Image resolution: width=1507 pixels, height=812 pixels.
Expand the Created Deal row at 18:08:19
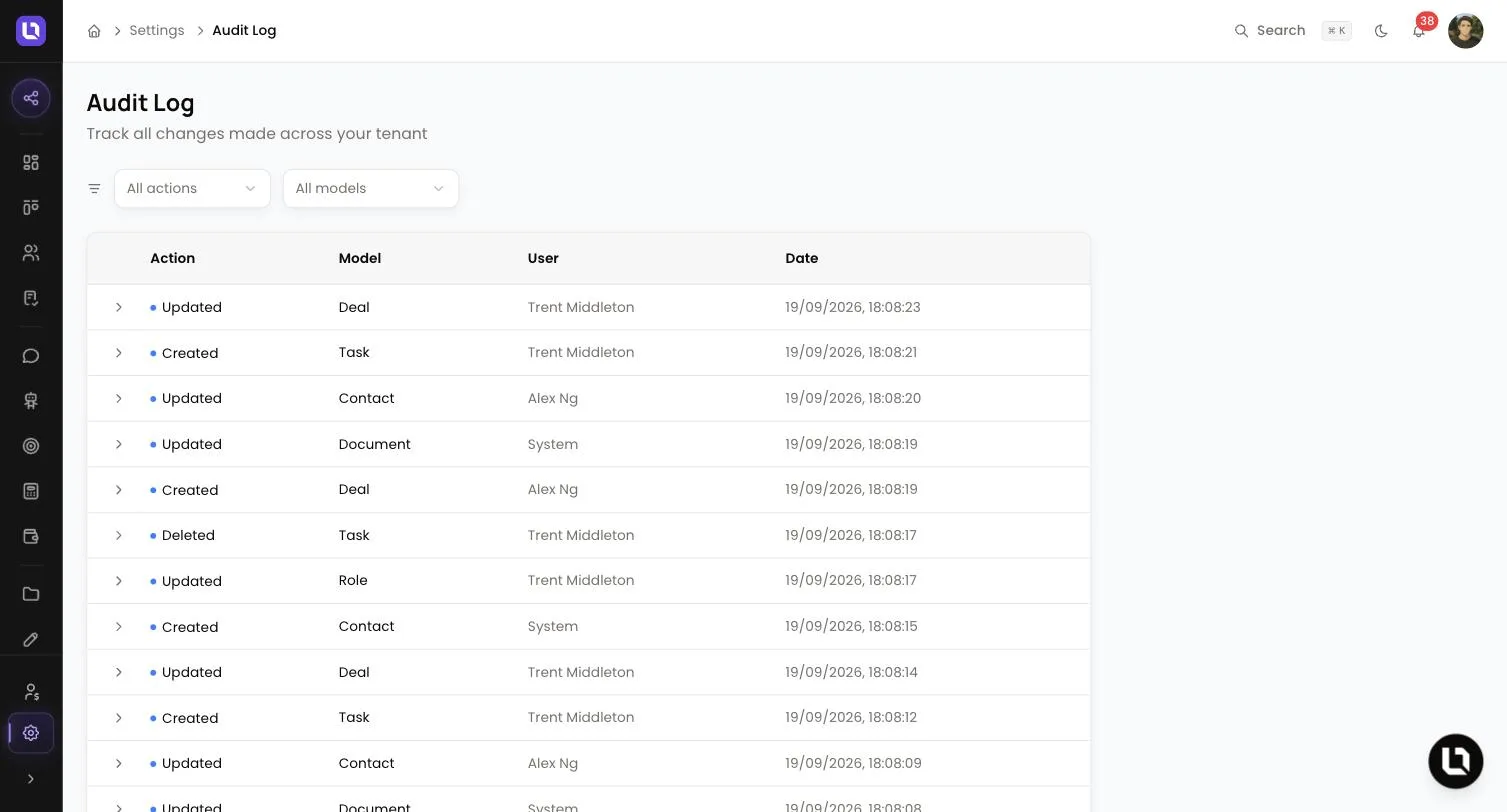118,490
